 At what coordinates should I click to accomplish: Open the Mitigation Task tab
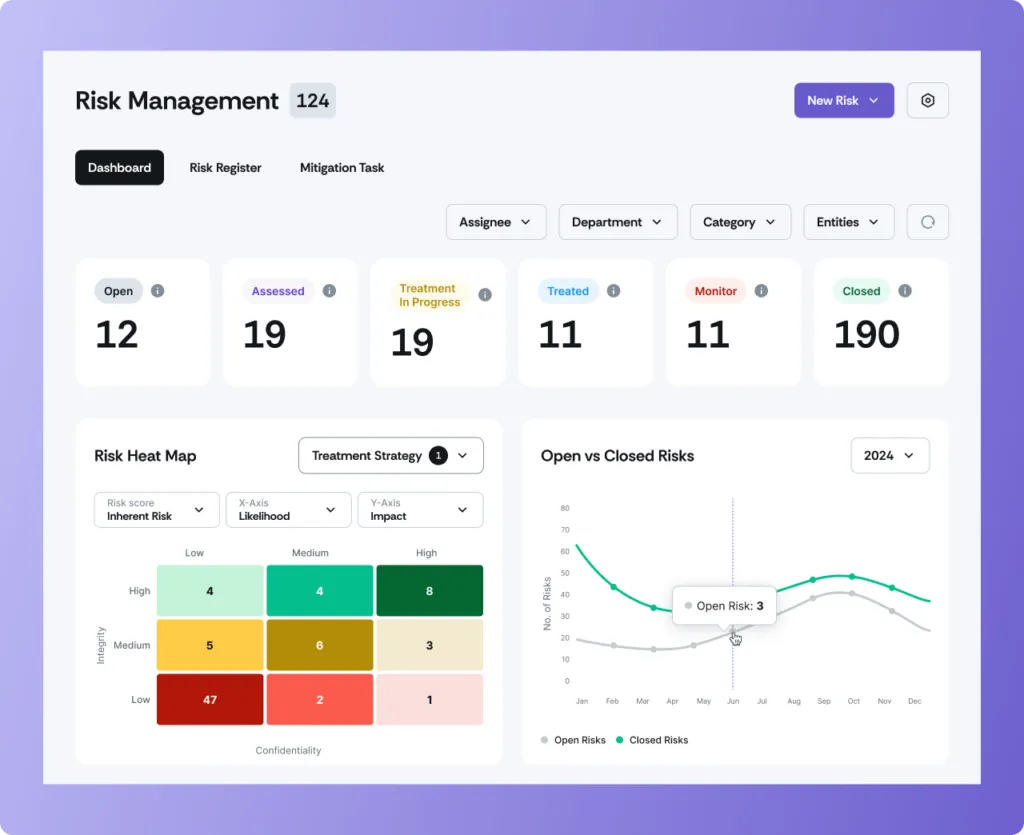pyautogui.click(x=342, y=167)
